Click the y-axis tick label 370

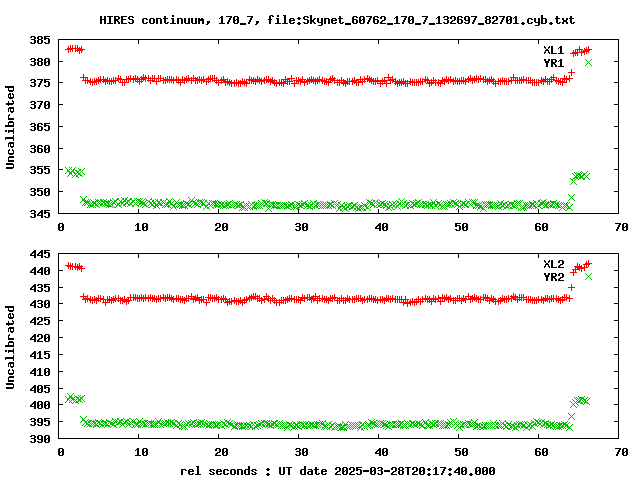point(40,105)
